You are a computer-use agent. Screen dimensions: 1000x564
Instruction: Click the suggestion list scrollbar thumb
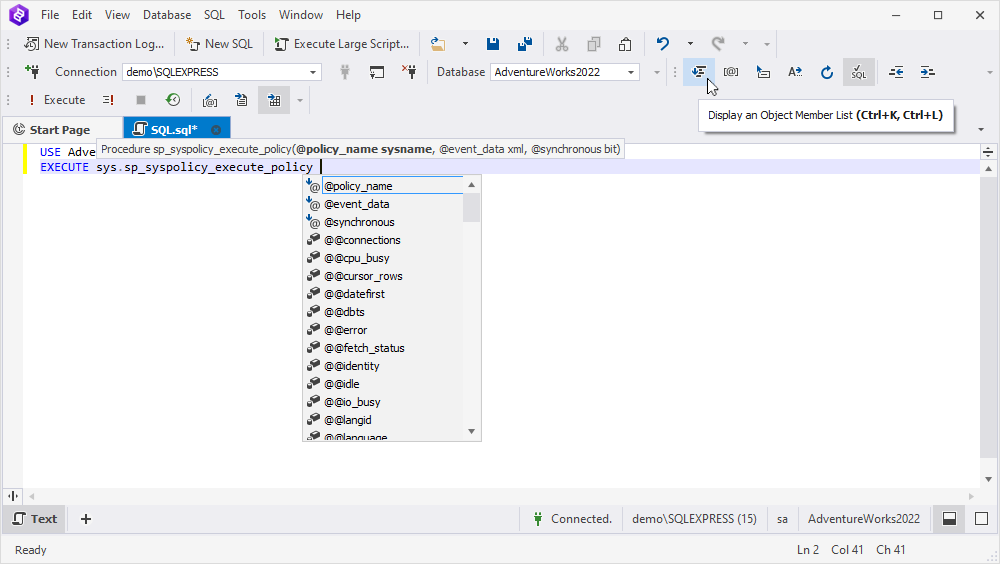471,208
